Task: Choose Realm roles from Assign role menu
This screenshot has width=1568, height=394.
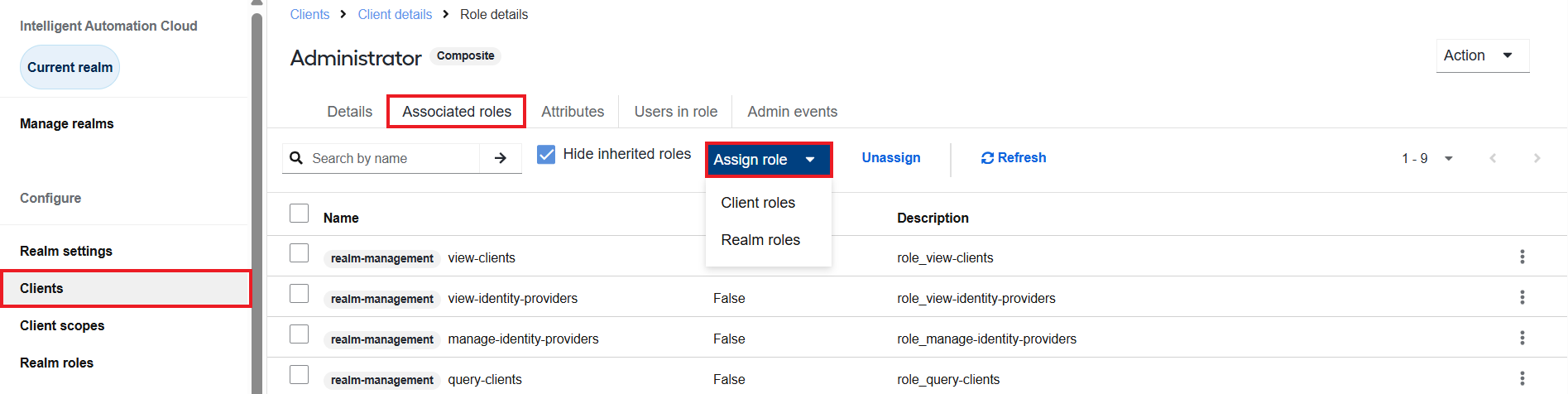Action: click(760, 240)
